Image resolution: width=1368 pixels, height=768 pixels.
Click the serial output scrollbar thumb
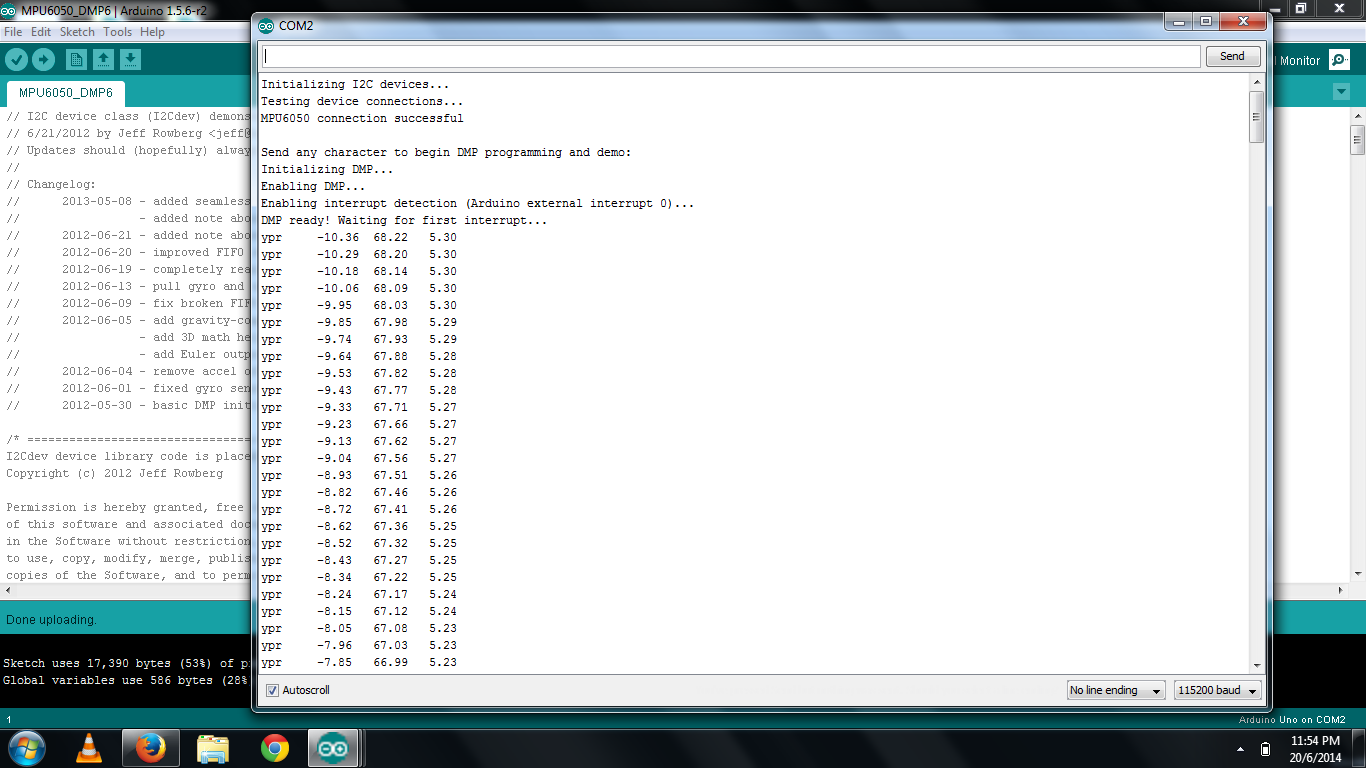[x=1257, y=117]
